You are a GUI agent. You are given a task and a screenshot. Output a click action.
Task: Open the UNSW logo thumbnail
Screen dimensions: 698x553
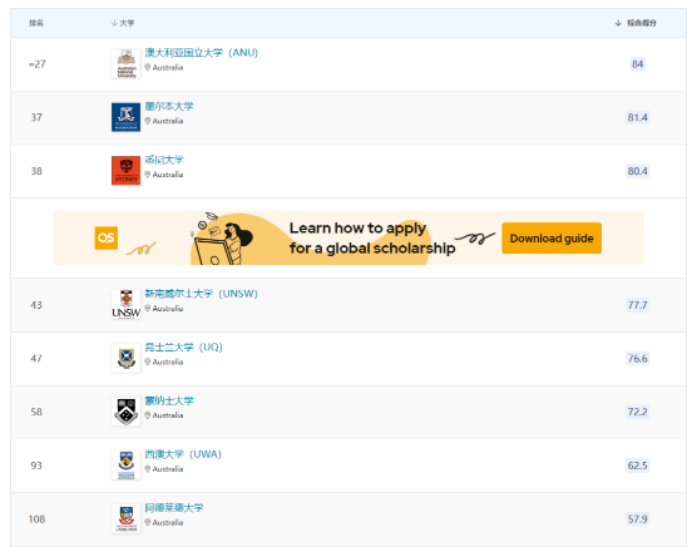126,305
